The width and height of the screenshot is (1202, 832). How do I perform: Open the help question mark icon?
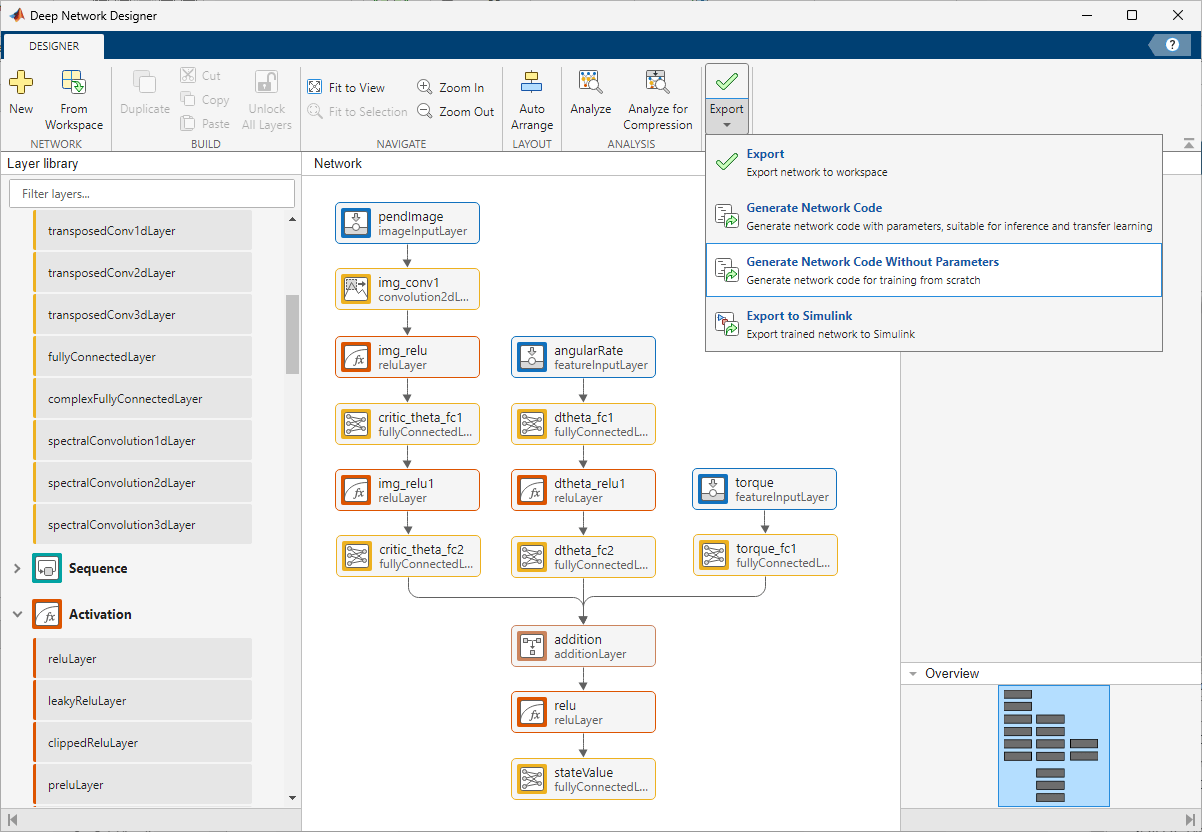1172,44
